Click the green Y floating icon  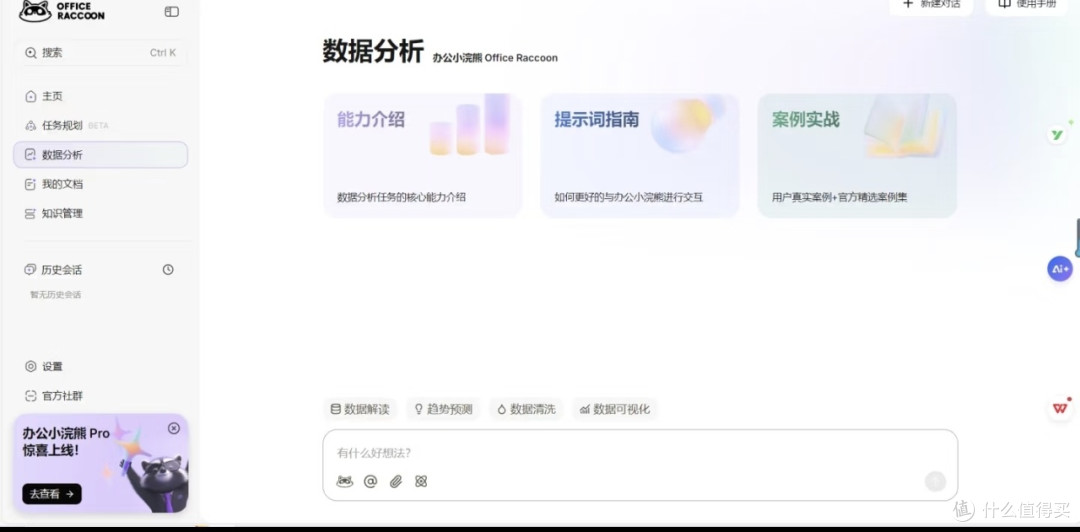click(1057, 134)
